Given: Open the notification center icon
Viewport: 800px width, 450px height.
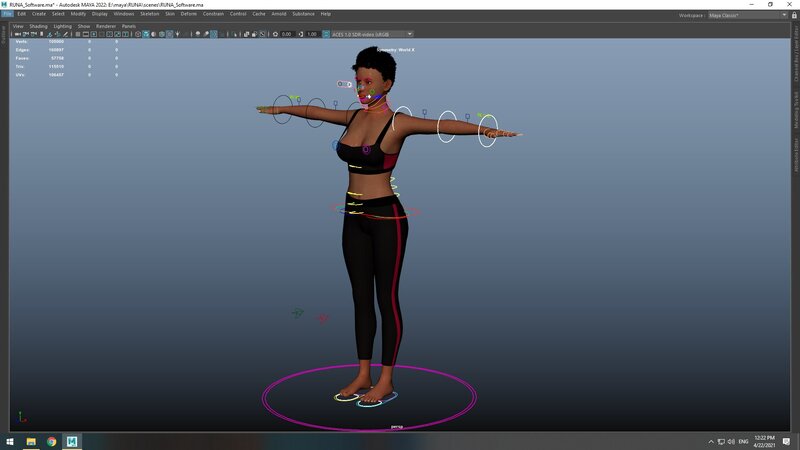Looking at the screenshot, I should (x=787, y=440).
